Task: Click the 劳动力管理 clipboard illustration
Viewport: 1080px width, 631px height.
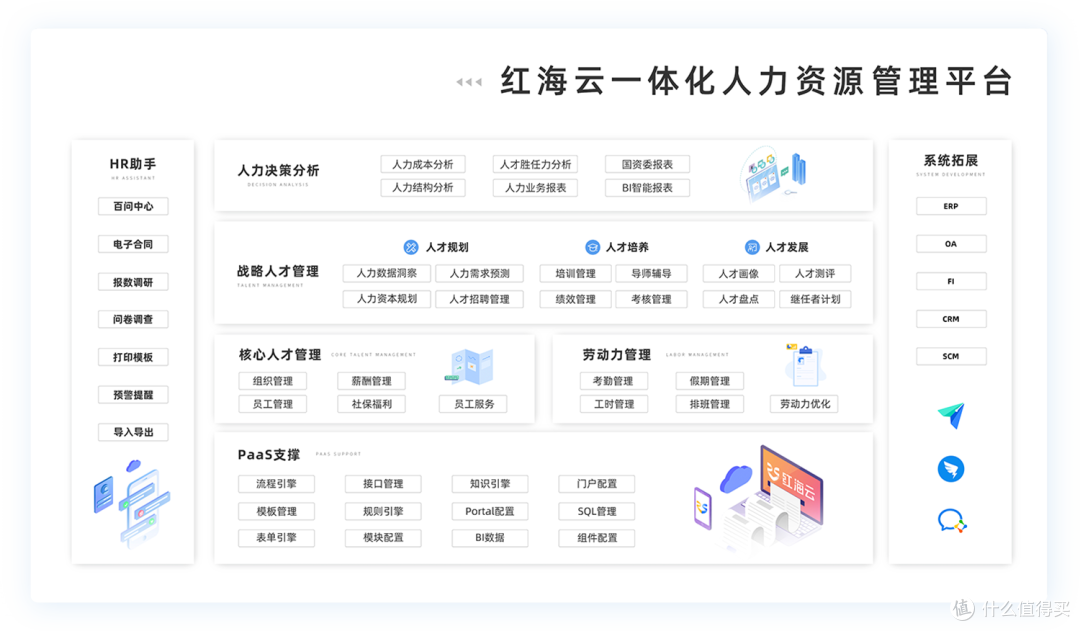Action: (804, 365)
